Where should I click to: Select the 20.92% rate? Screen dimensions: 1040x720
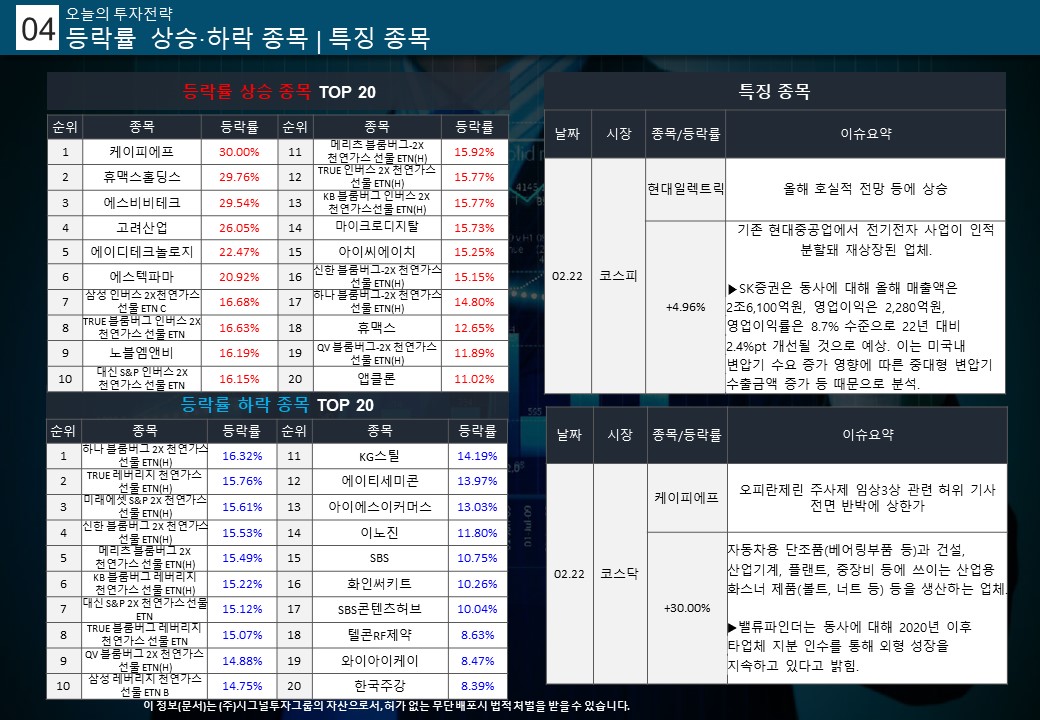(x=239, y=276)
